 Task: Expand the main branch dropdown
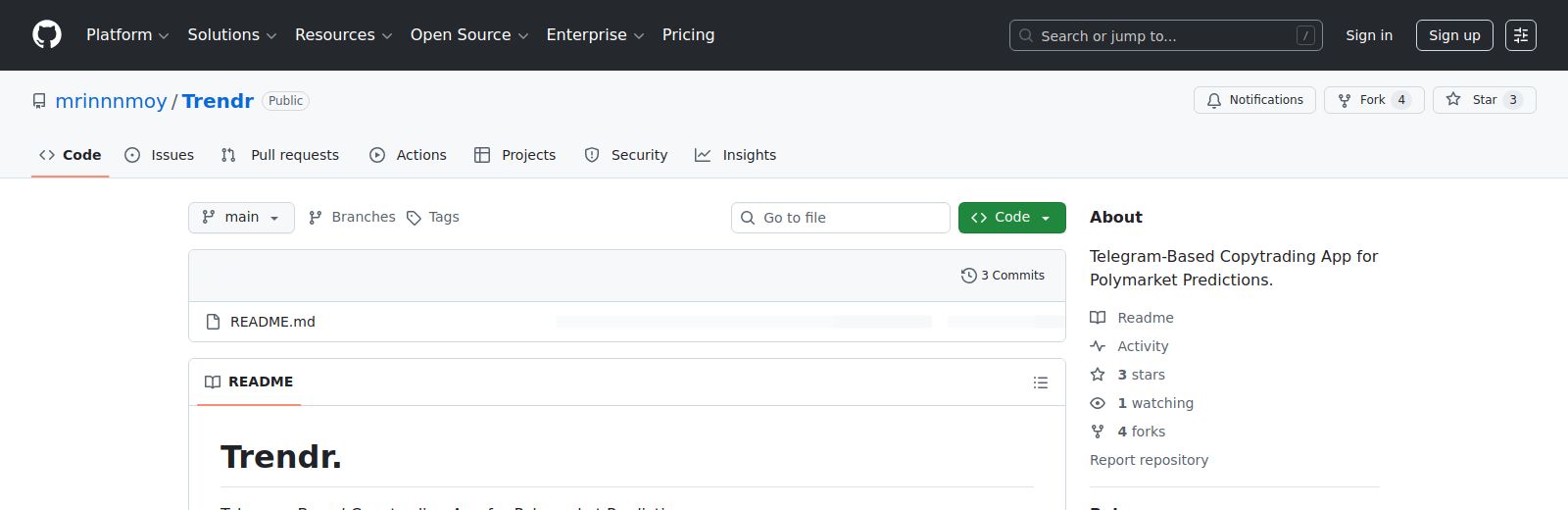tap(241, 218)
